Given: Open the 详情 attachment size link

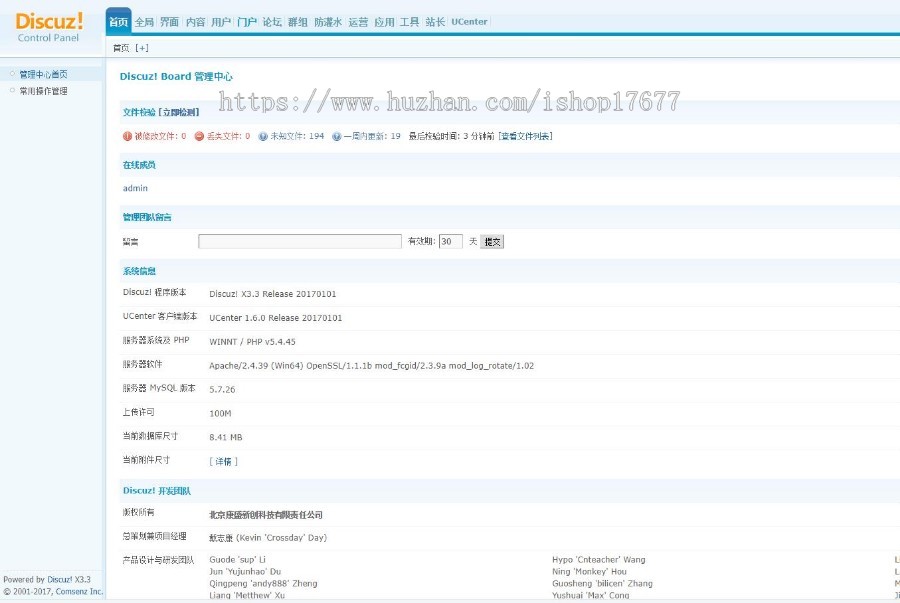Looking at the screenshot, I should [x=223, y=461].
